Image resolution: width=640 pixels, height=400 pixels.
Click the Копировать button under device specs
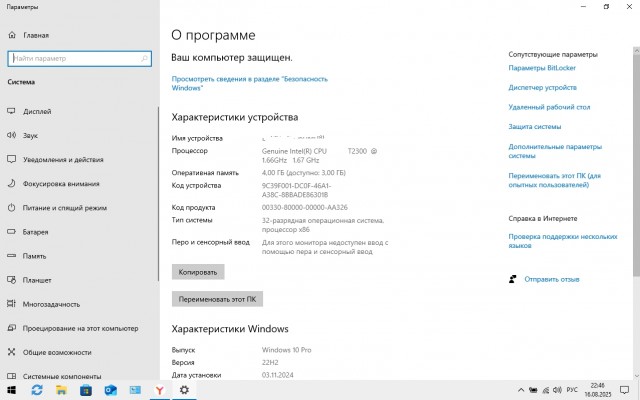pyautogui.click(x=198, y=272)
